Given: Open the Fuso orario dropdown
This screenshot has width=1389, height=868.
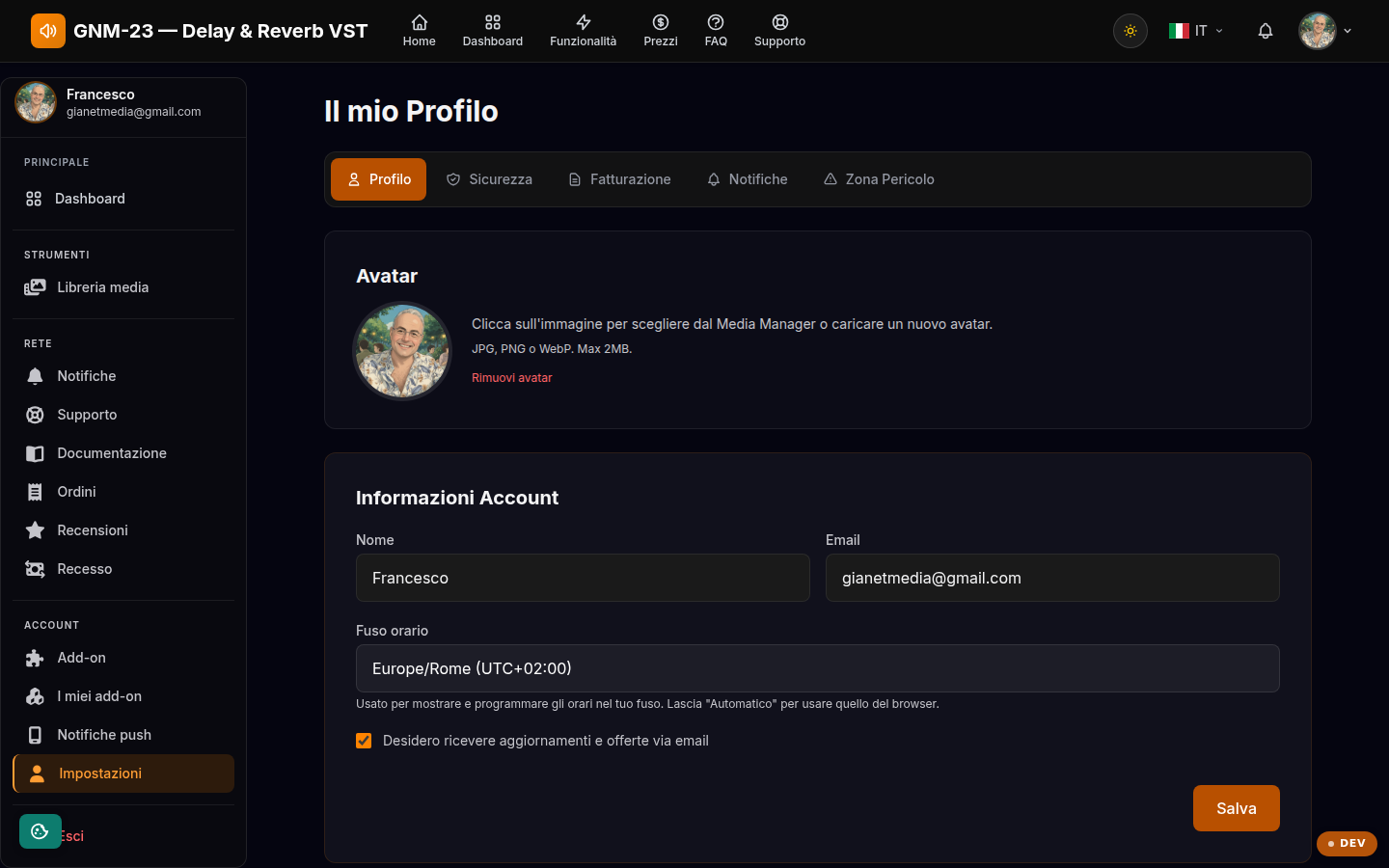Looking at the screenshot, I should pyautogui.click(x=818, y=668).
